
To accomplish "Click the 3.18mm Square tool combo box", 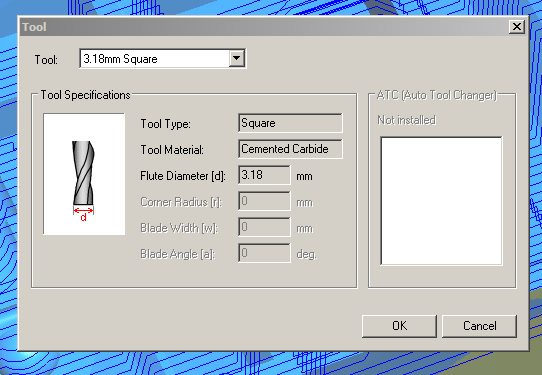I will point(162,58).
